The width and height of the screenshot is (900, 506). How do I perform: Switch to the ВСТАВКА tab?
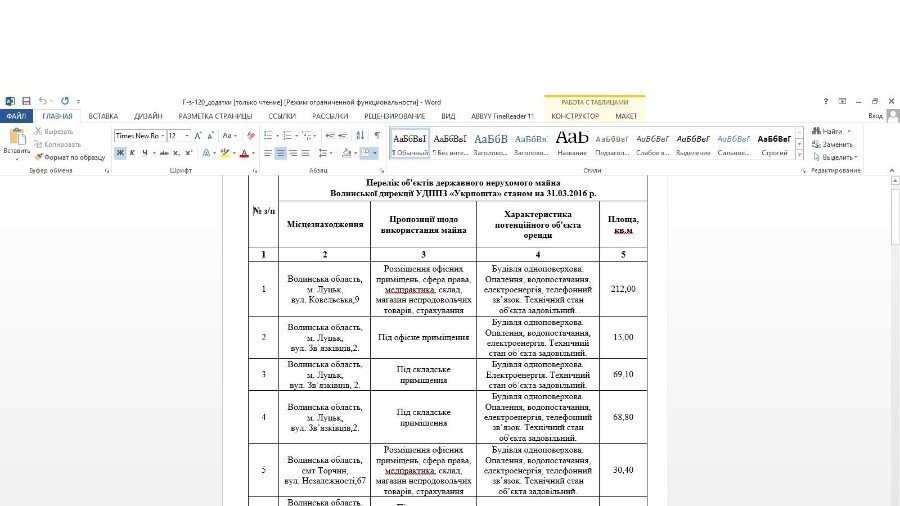click(x=102, y=116)
